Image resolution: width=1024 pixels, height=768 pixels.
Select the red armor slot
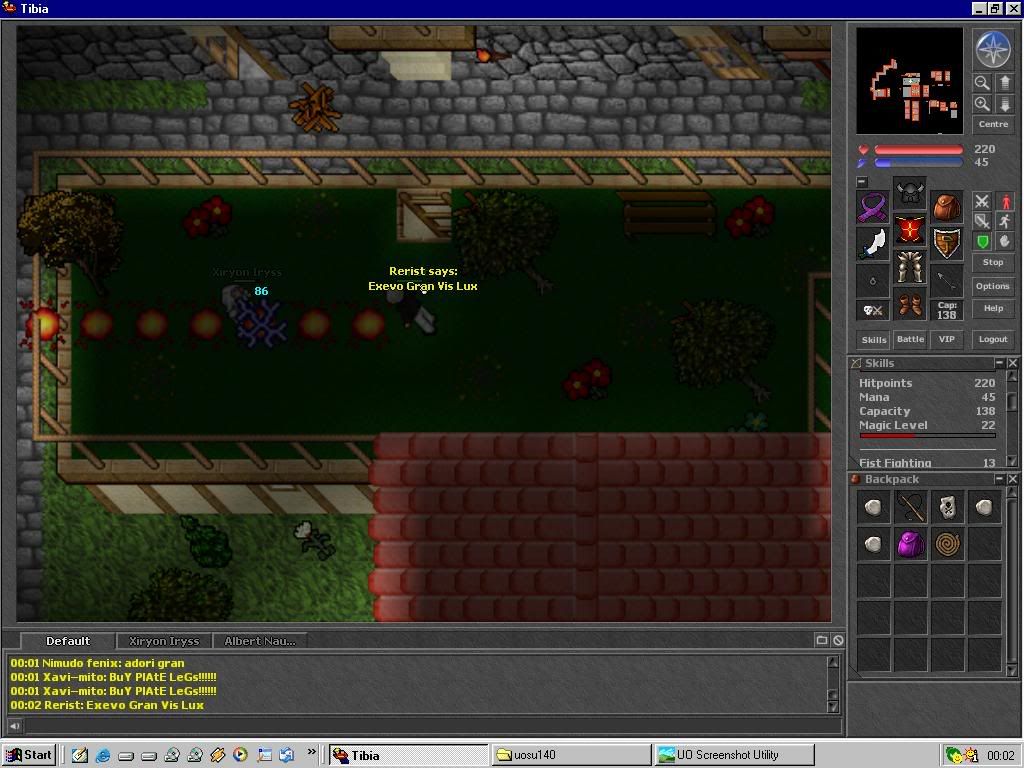click(x=910, y=231)
